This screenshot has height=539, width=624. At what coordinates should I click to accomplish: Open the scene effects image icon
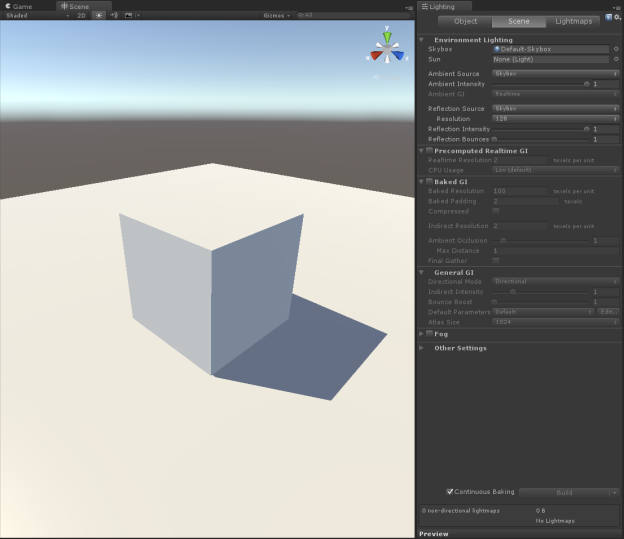pyautogui.click(x=130, y=16)
